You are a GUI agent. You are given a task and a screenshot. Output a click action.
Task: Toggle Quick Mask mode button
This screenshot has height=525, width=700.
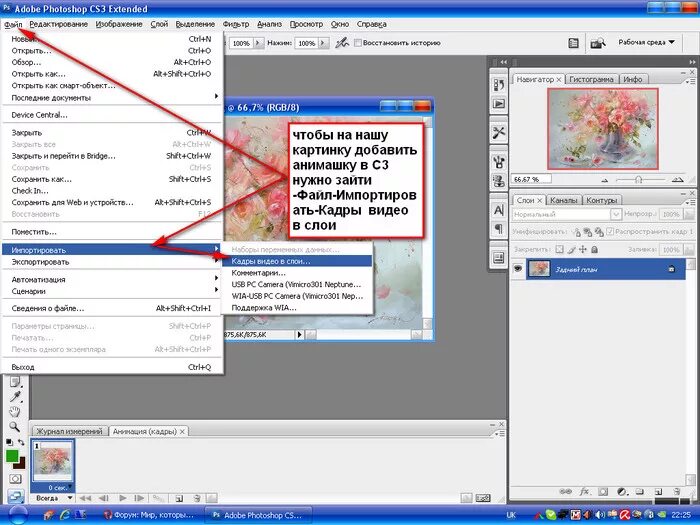(15, 479)
